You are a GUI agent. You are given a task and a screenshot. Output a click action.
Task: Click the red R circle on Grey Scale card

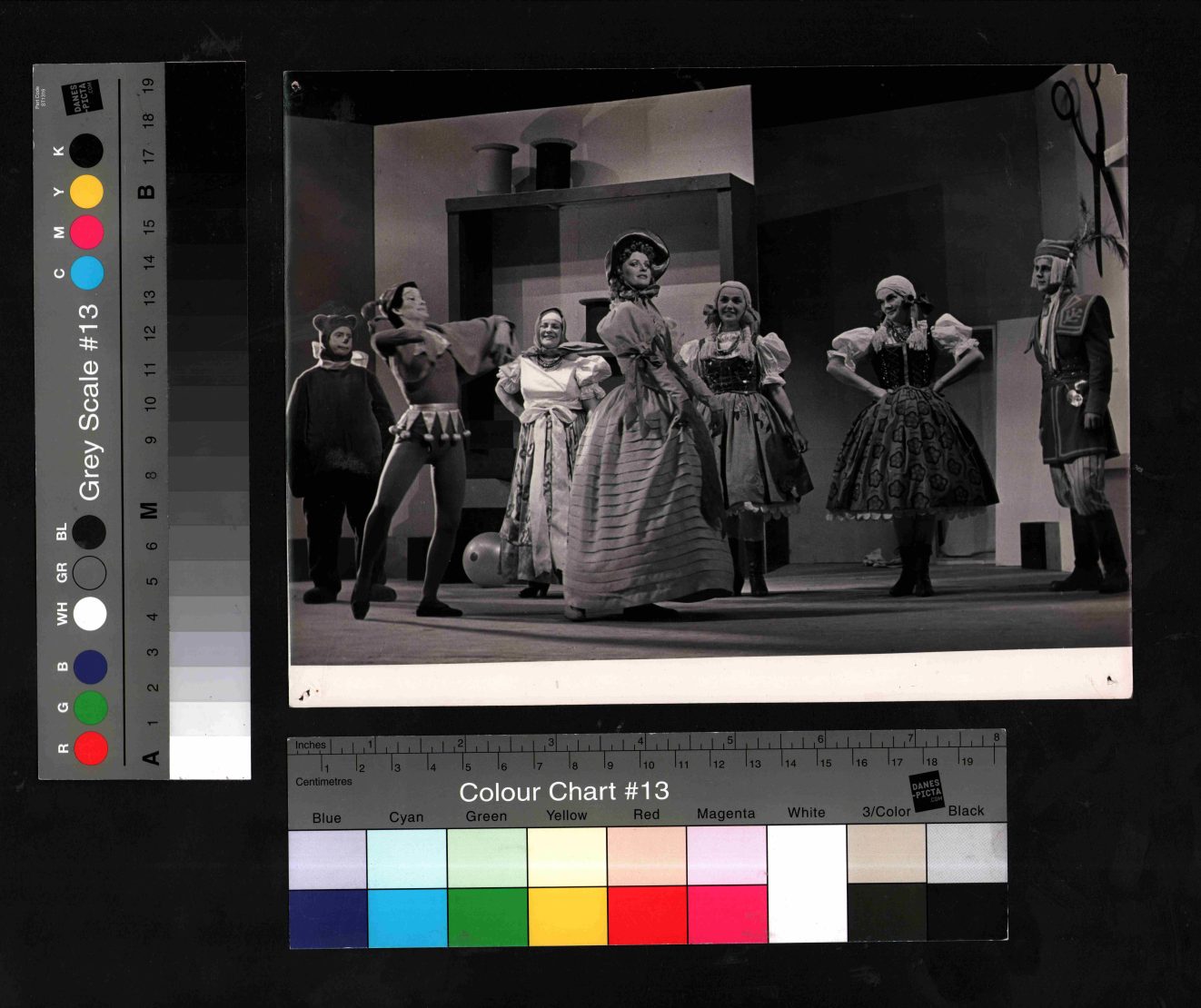(91, 747)
